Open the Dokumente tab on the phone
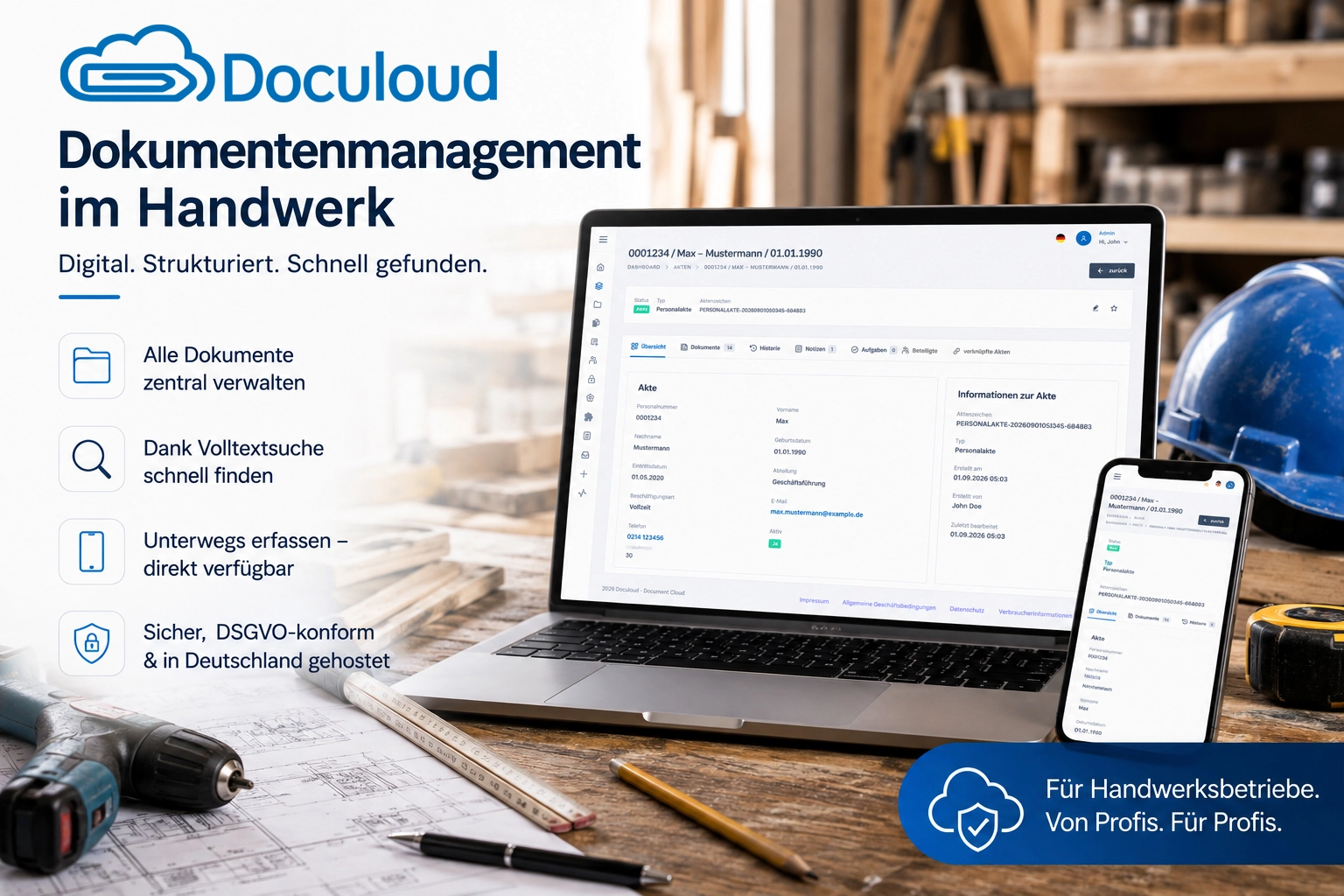Viewport: 1344px width, 896px height. pyautogui.click(x=1149, y=618)
